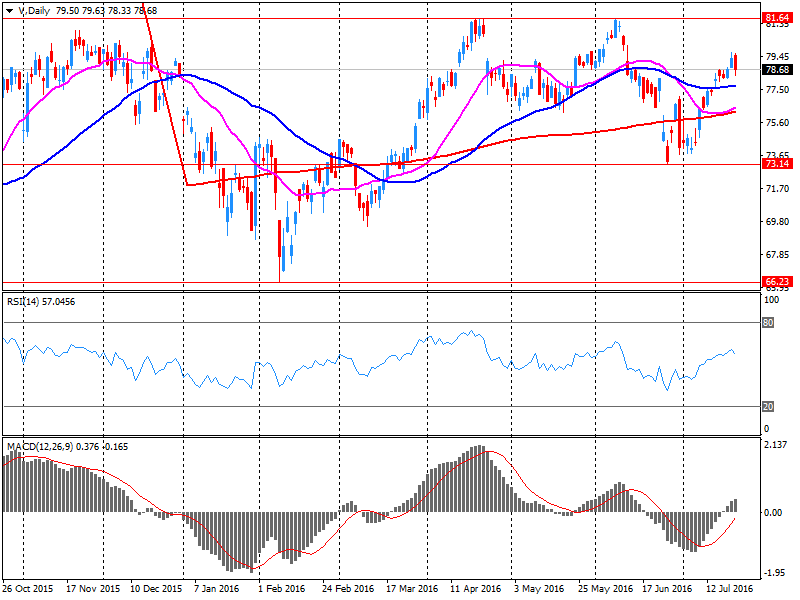Select the 75.60 price scale value

[x=778, y=122]
